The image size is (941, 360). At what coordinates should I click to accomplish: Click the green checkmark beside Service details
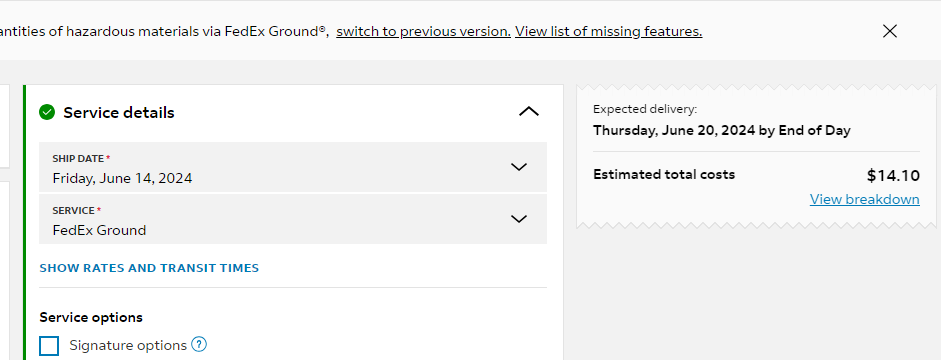[x=47, y=112]
